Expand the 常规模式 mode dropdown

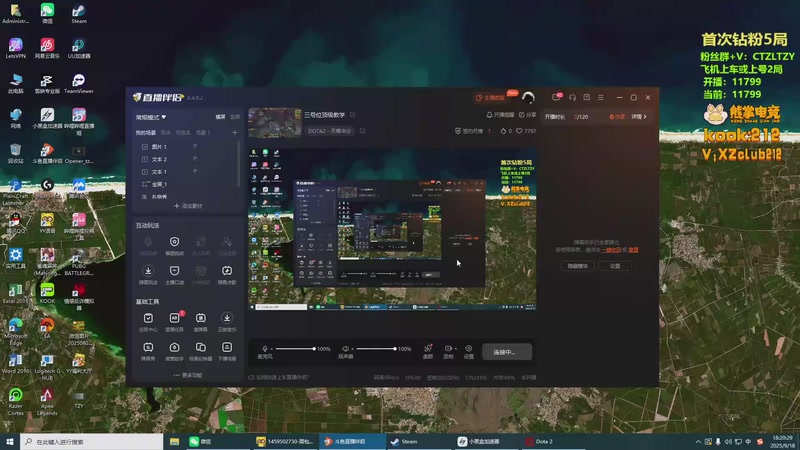[151, 117]
